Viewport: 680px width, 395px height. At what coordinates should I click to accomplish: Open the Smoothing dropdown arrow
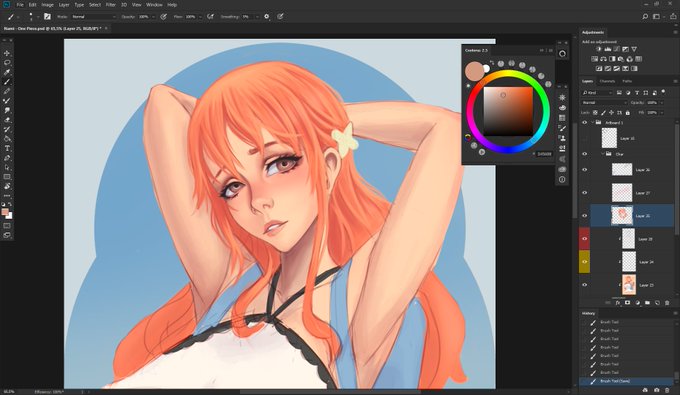[257, 16]
